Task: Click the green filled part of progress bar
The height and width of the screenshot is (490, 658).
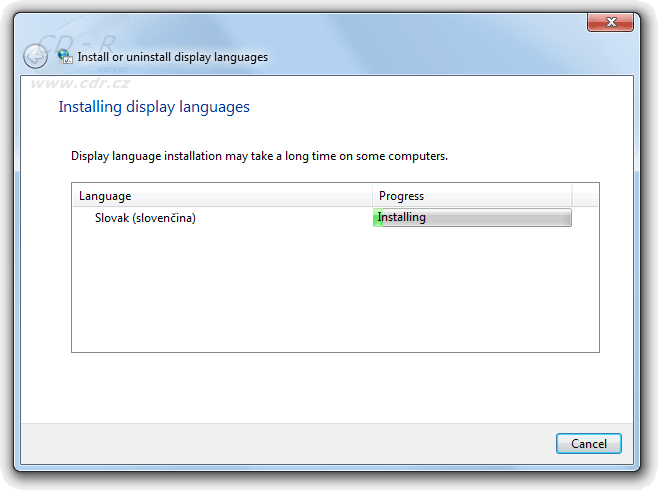Action: [378, 218]
